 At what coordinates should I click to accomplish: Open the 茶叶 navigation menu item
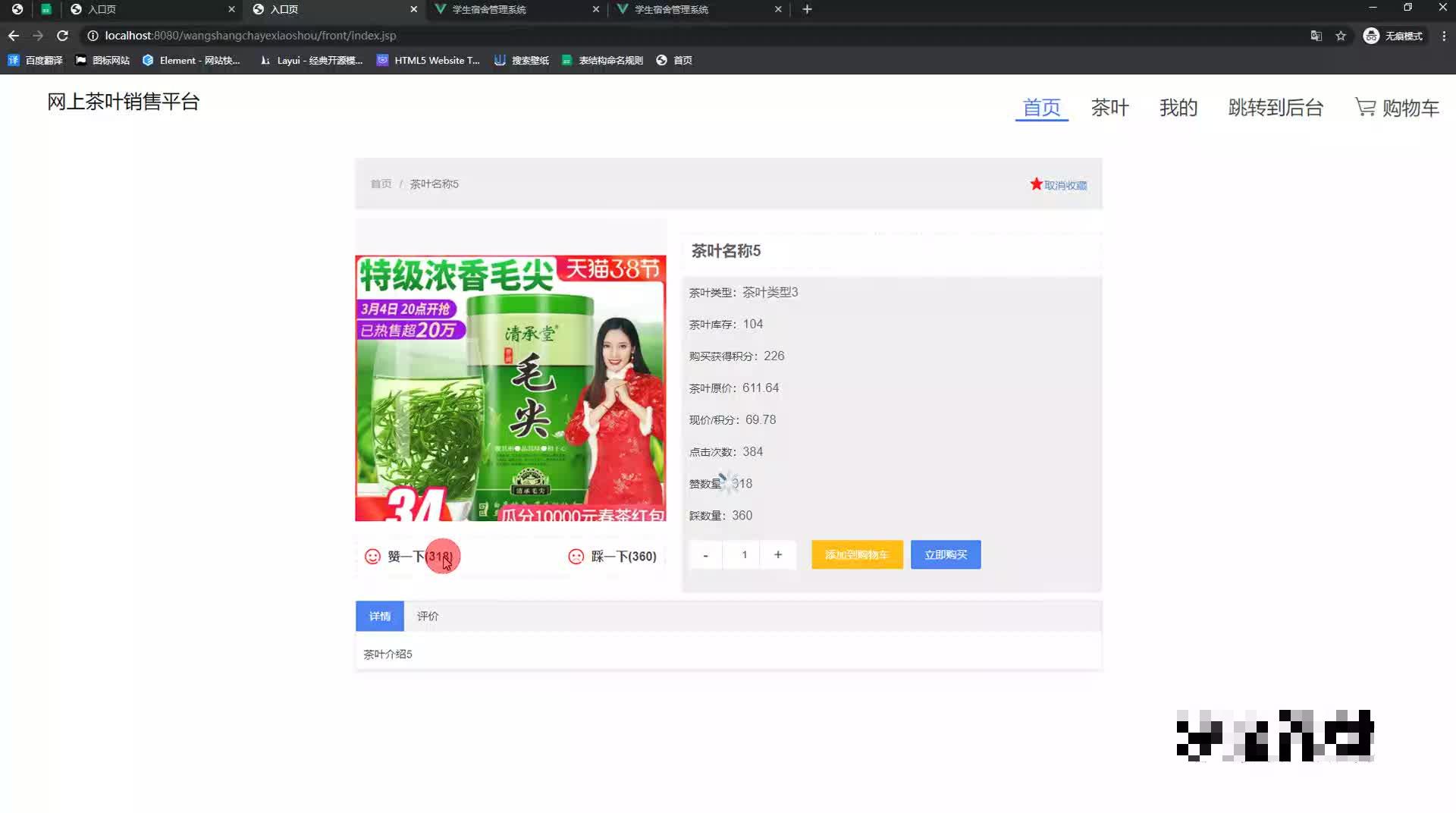1109,108
